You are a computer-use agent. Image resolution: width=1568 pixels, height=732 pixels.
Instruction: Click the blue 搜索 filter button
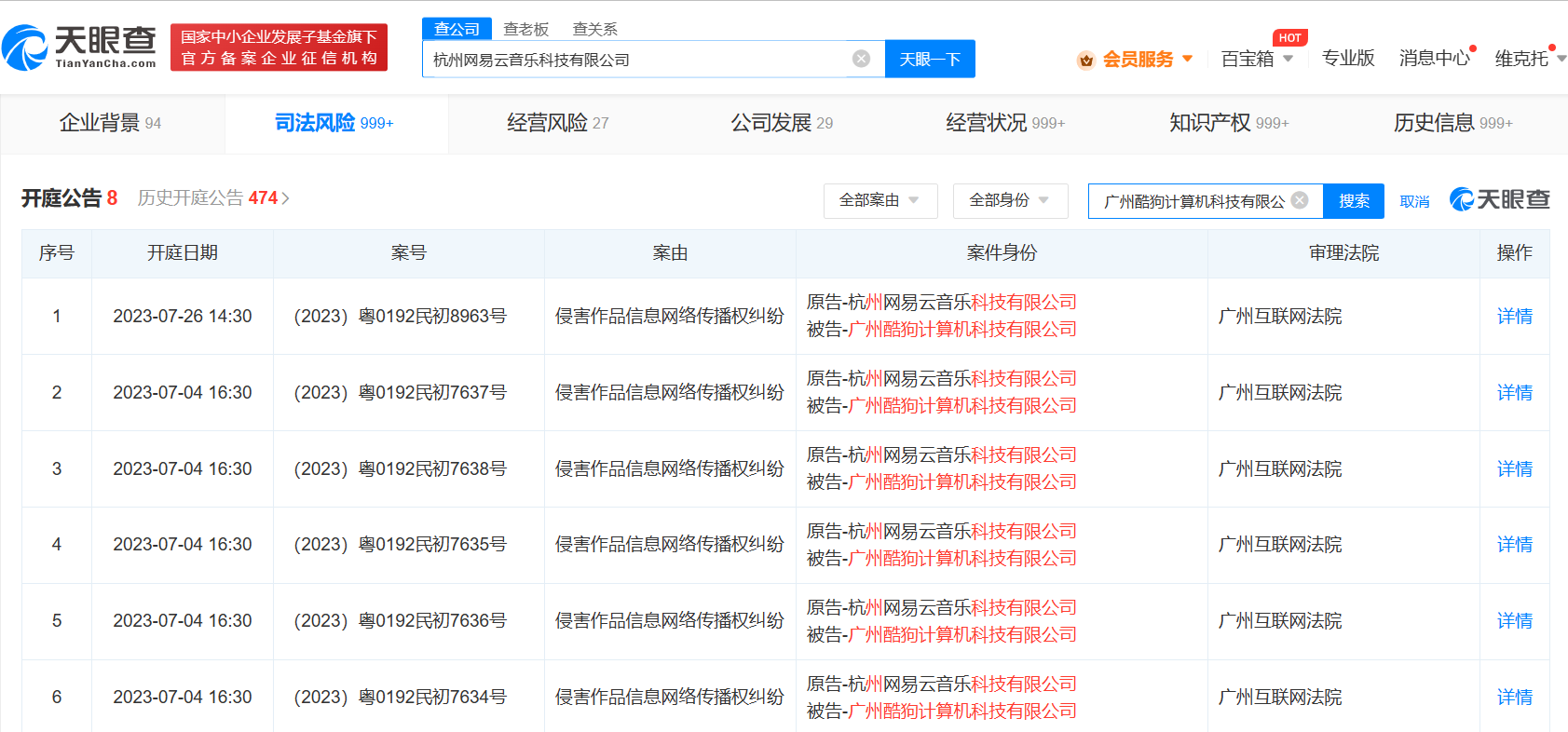tap(1353, 200)
